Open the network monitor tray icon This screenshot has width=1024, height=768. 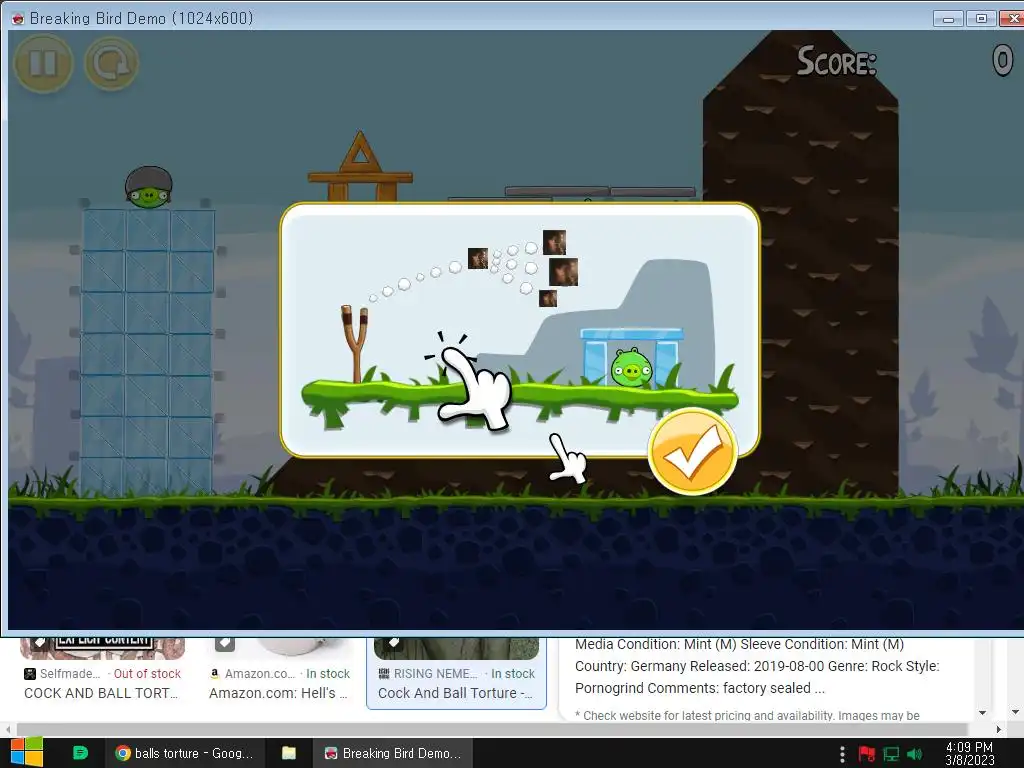pyautogui.click(x=891, y=754)
